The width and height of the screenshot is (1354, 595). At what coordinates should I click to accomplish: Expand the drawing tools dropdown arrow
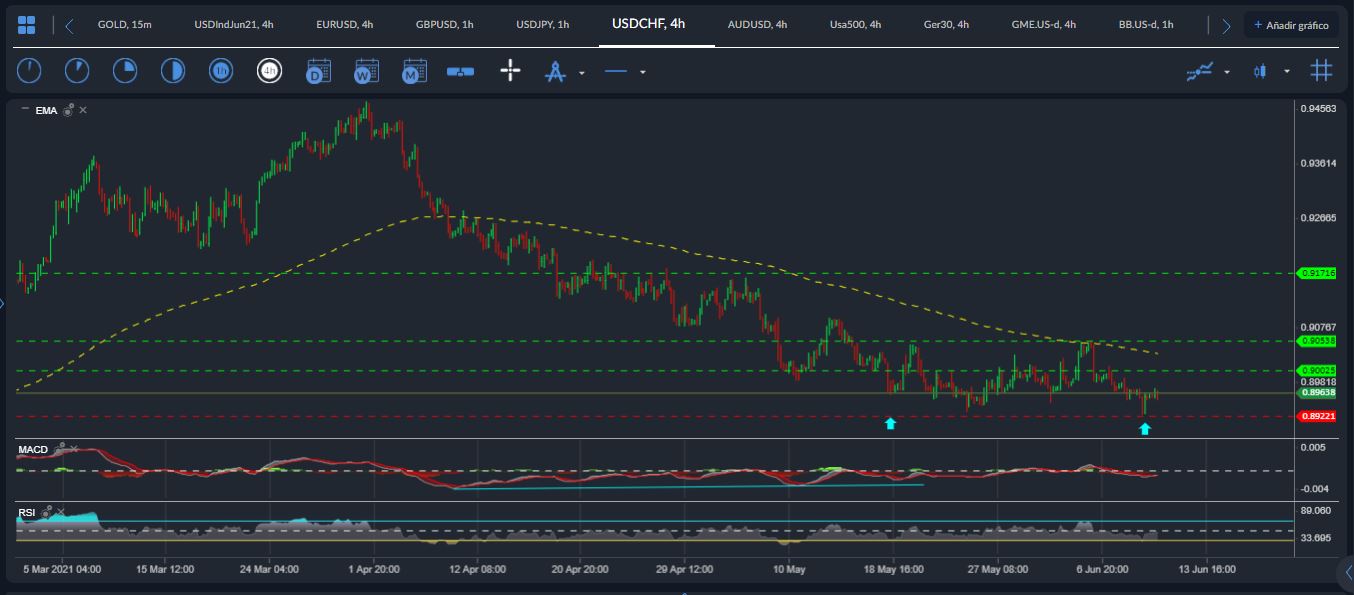(582, 72)
